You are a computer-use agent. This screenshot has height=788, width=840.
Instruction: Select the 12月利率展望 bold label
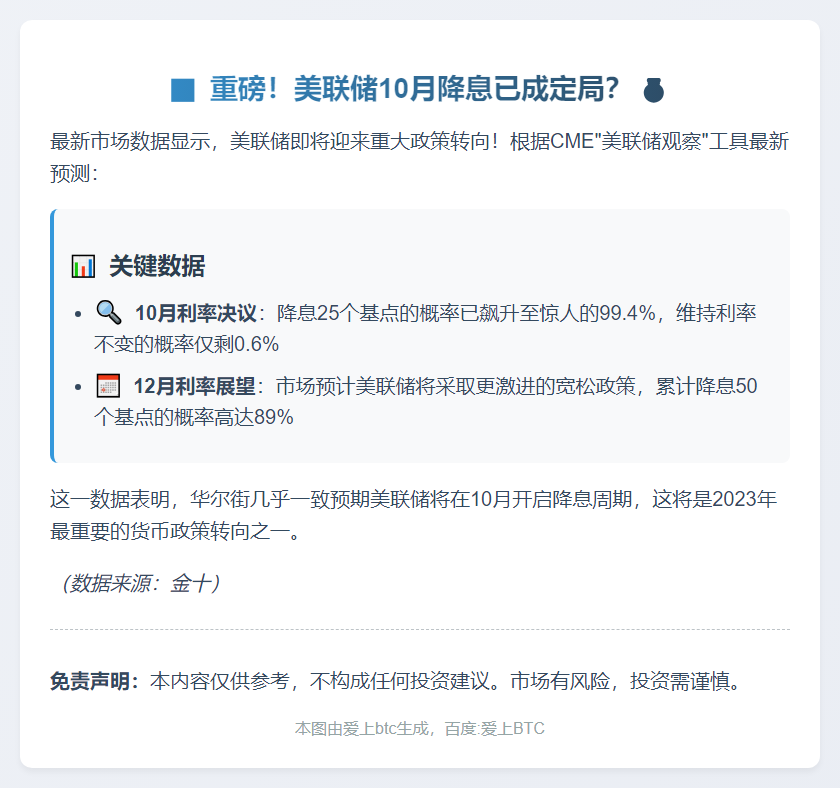pyautogui.click(x=195, y=386)
